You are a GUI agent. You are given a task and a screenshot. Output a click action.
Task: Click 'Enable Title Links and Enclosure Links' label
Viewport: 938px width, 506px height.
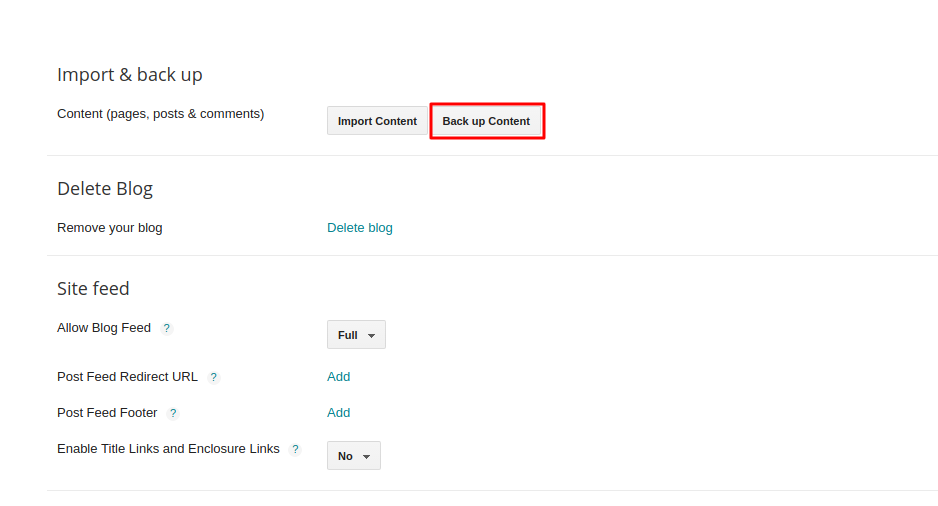(168, 449)
